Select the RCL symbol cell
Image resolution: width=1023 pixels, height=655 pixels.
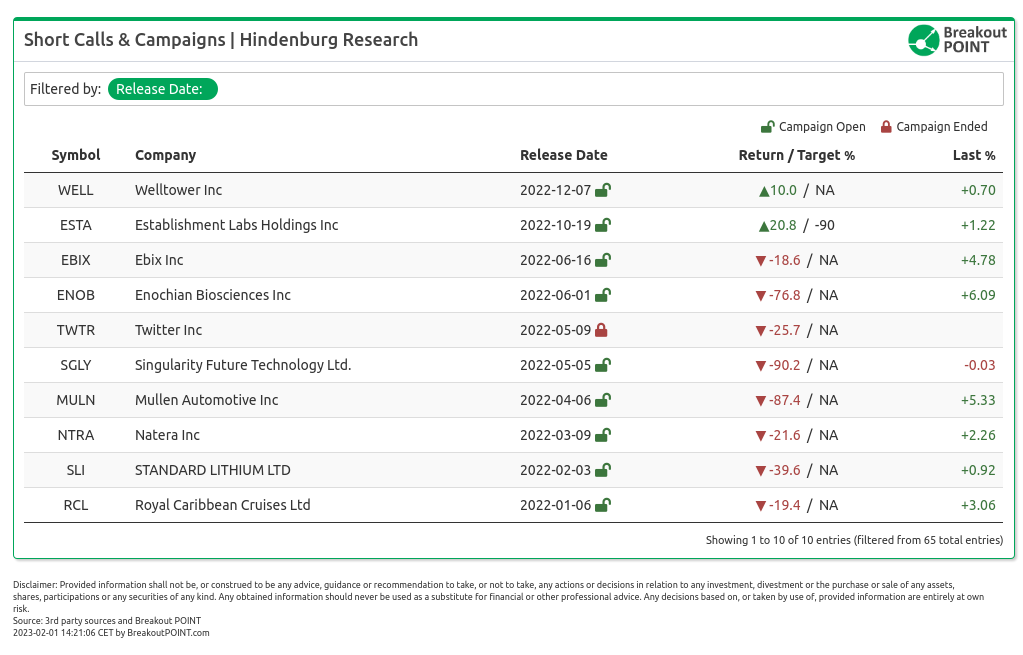pyautogui.click(x=76, y=506)
